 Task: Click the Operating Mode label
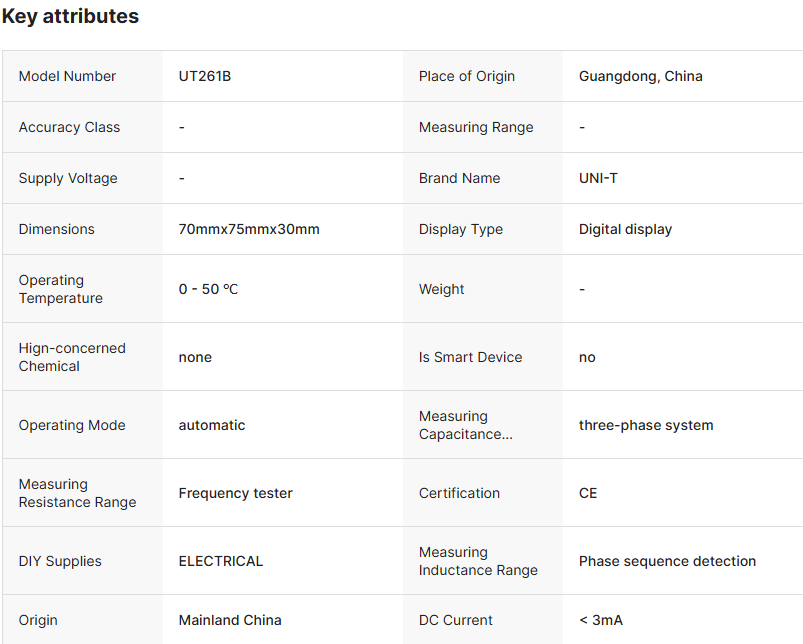[x=72, y=425]
